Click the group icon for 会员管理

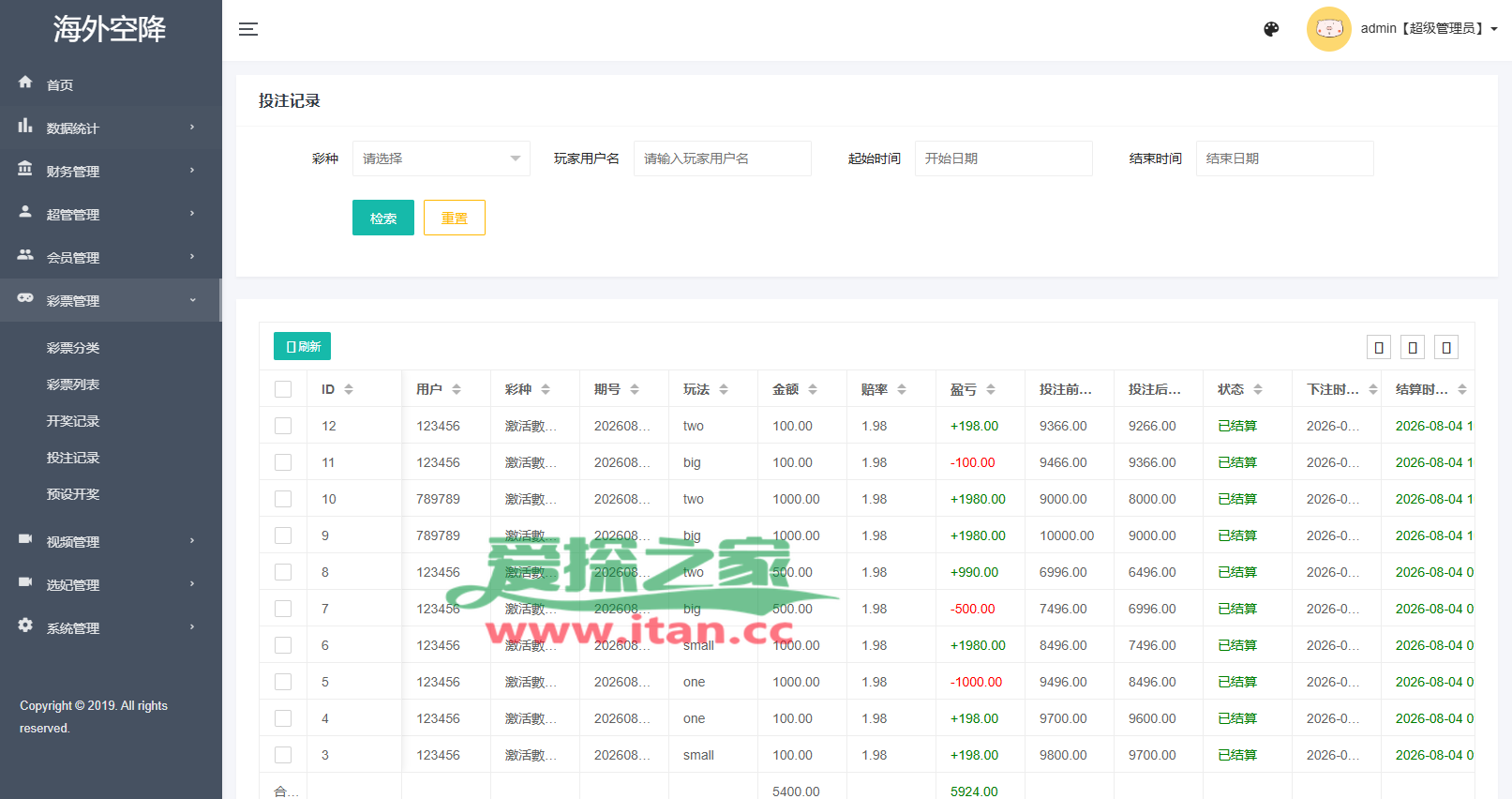[25, 255]
